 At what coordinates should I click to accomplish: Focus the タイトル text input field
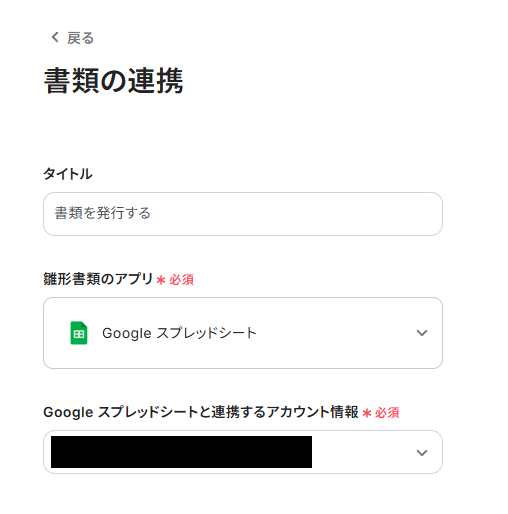tap(243, 214)
